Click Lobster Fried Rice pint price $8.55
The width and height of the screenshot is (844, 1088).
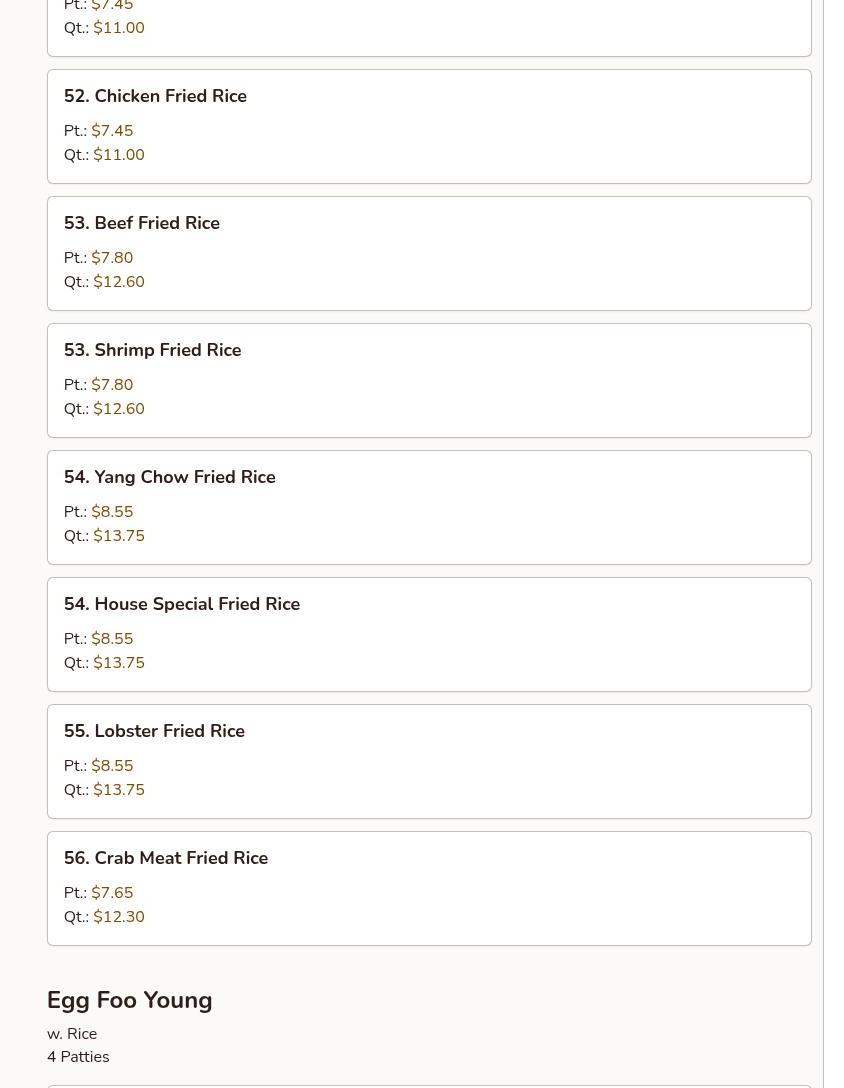(x=112, y=766)
